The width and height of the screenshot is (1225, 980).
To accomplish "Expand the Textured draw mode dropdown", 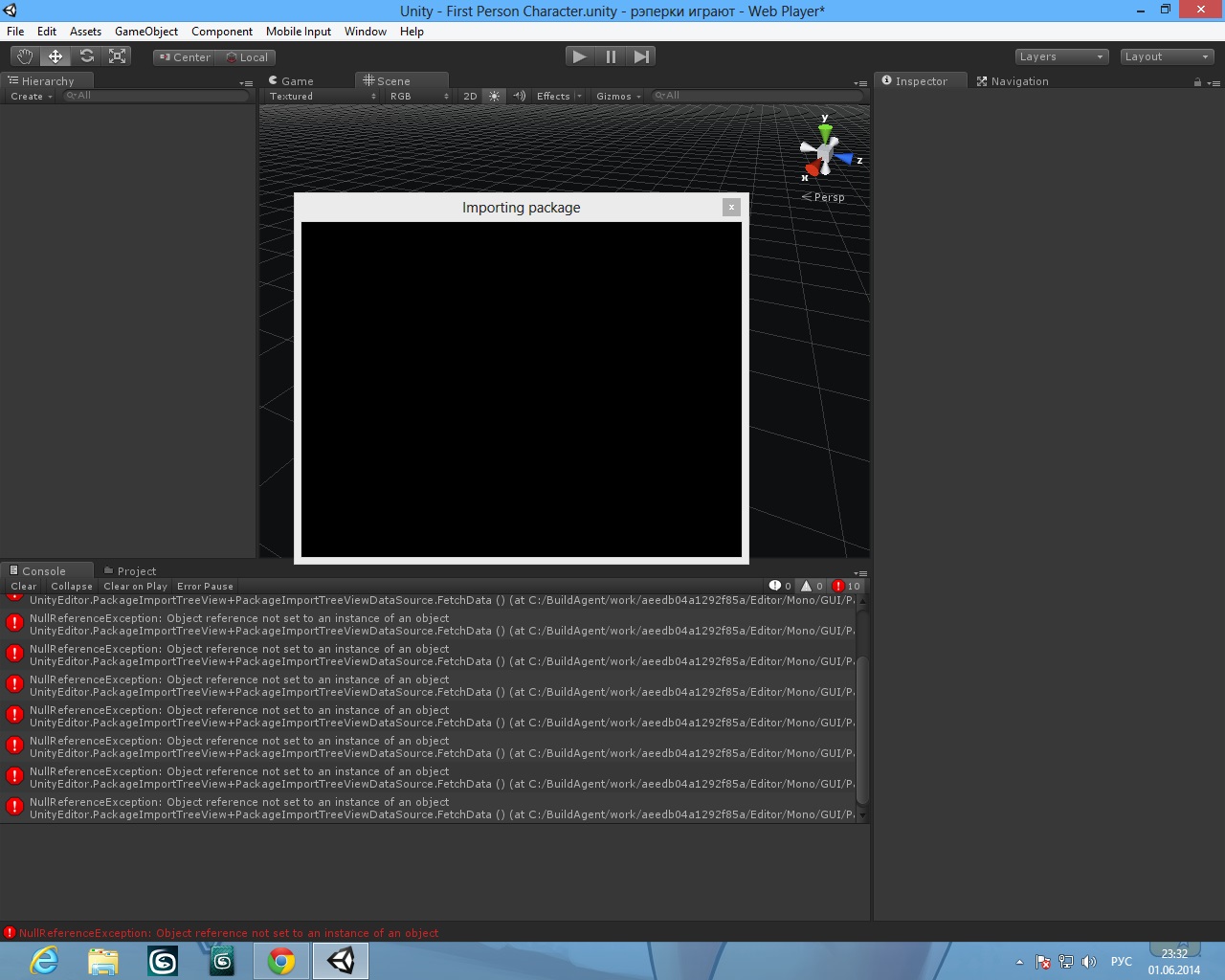I will point(322,97).
